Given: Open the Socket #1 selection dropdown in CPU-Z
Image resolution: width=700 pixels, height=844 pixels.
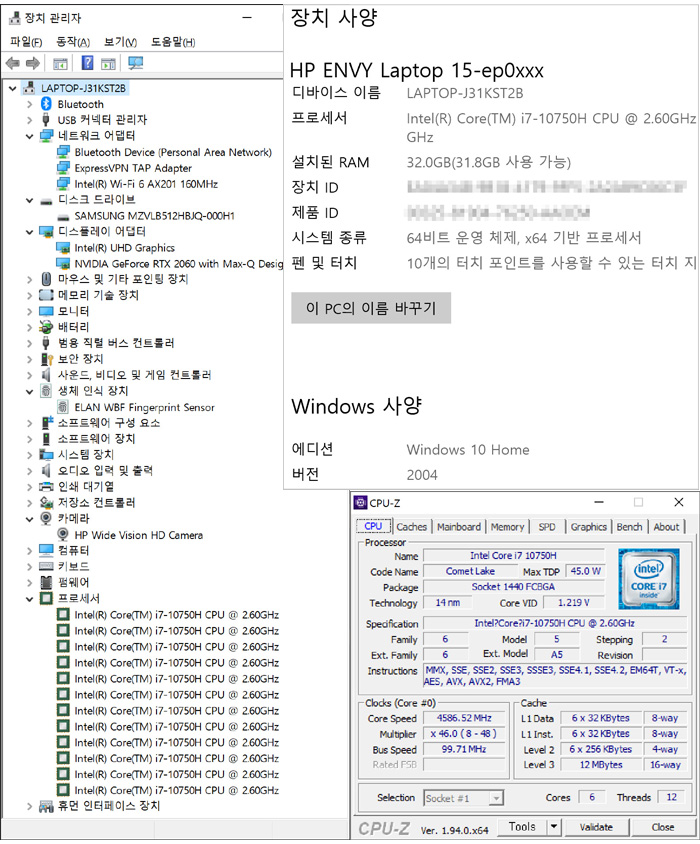Looking at the screenshot, I should [x=497, y=798].
